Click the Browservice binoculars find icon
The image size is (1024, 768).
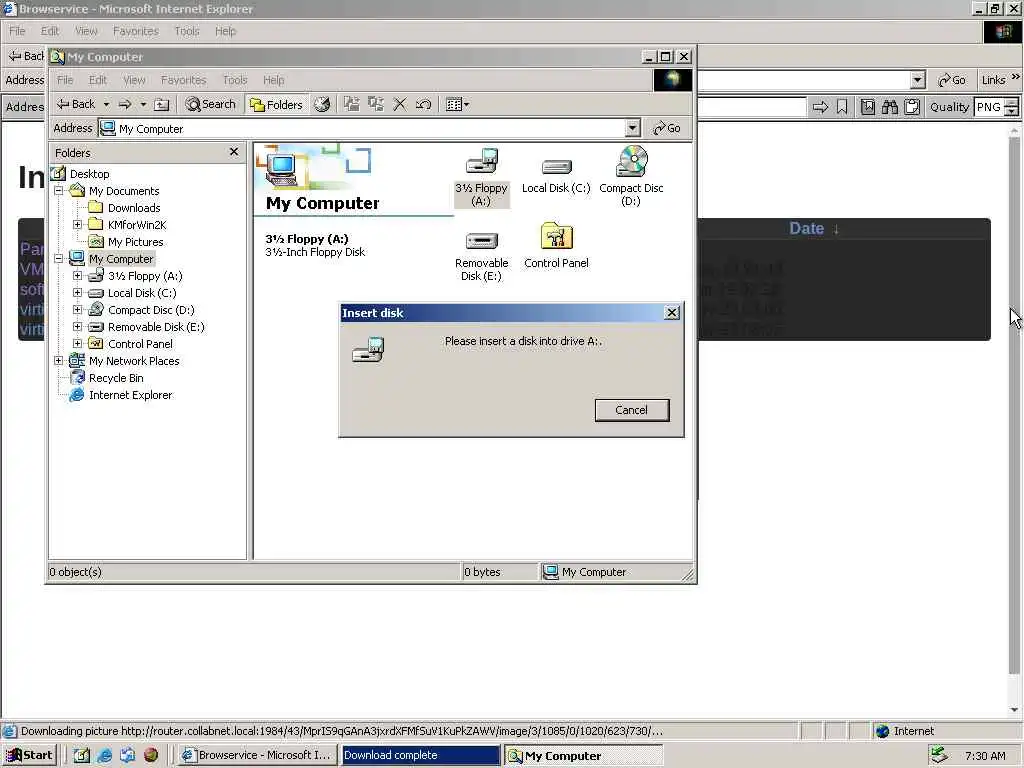(x=889, y=107)
